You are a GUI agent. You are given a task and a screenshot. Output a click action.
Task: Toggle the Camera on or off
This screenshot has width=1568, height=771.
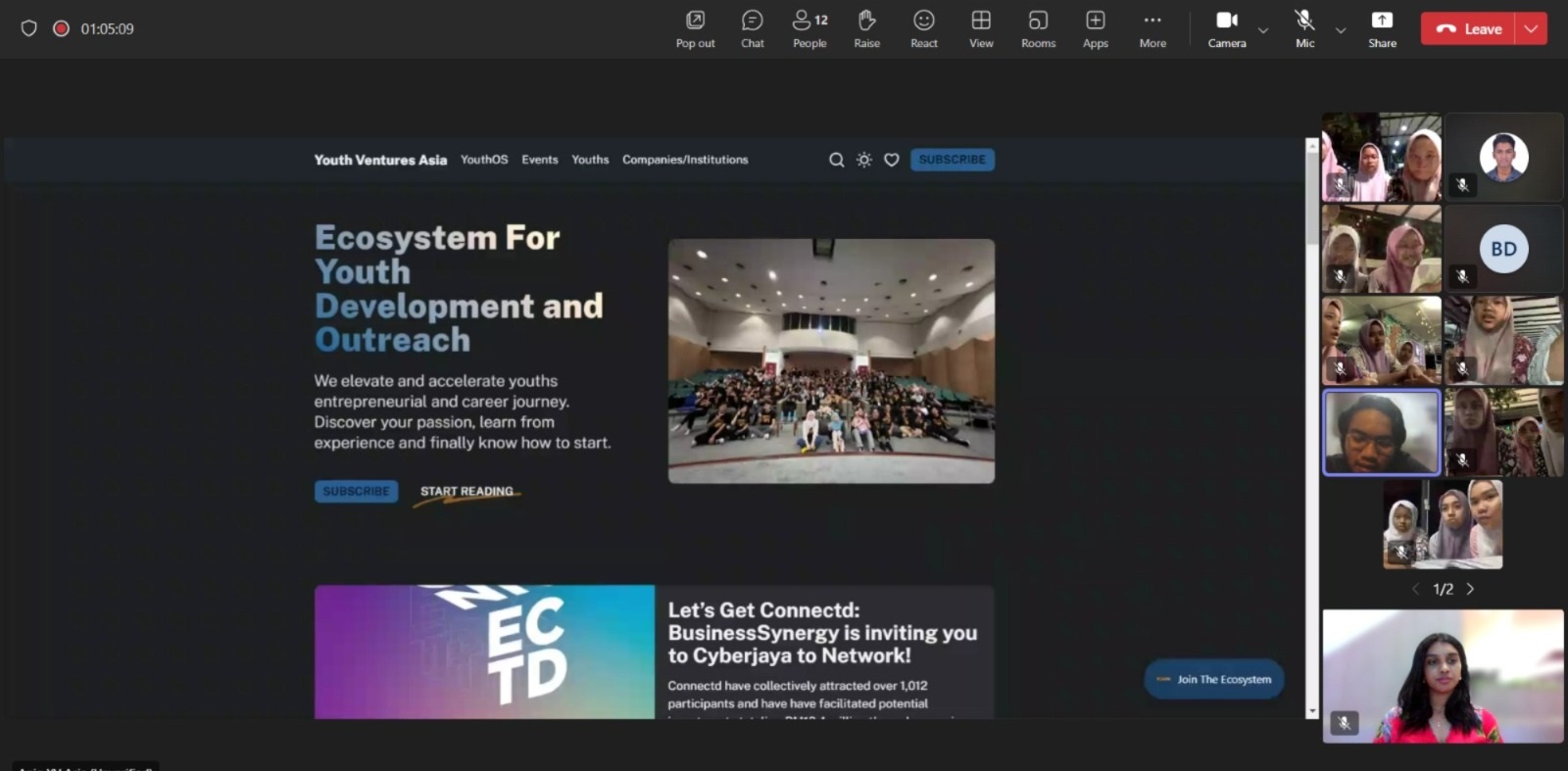tap(1227, 28)
